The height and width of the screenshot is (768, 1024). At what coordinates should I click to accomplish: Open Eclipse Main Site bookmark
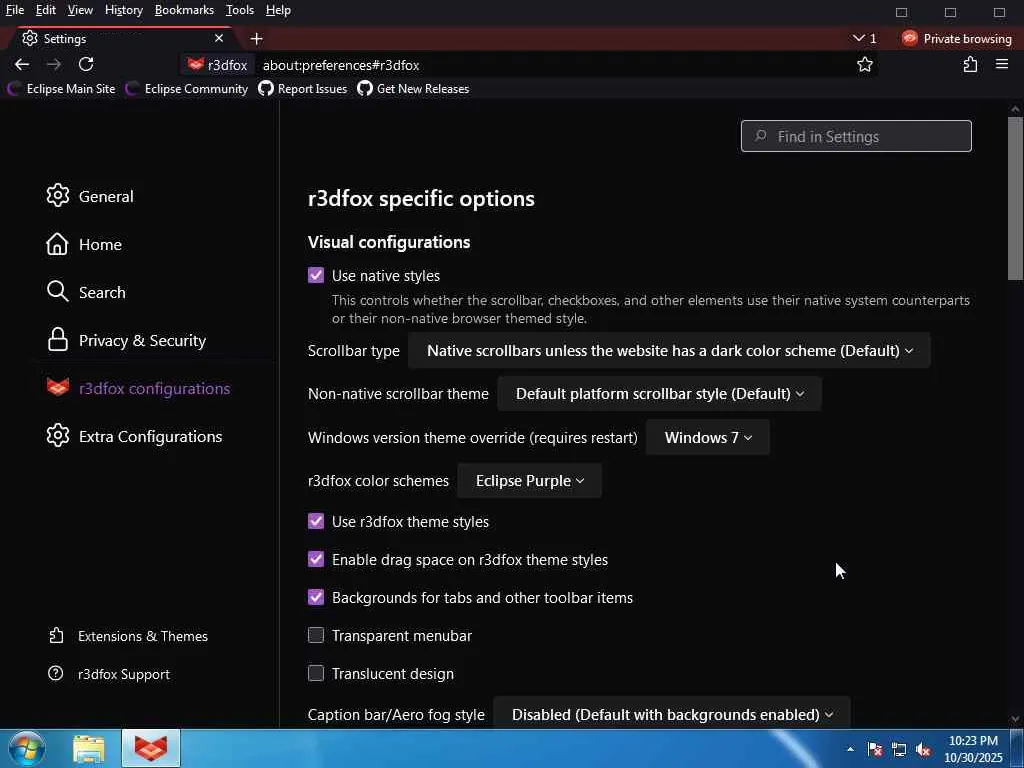(61, 89)
